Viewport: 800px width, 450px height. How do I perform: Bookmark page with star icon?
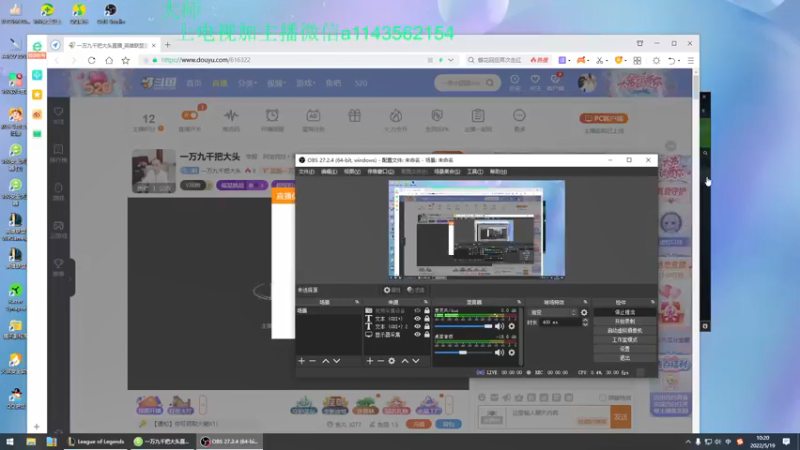(x=126, y=60)
